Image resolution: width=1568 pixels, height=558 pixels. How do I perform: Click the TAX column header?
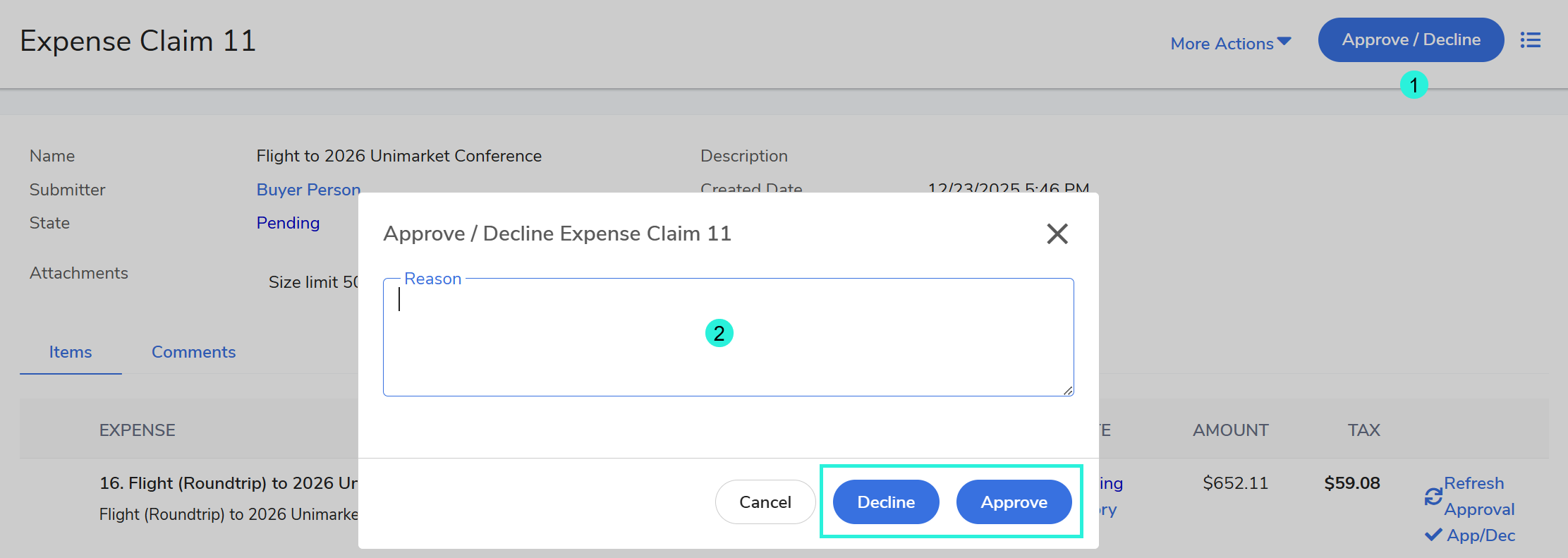click(1363, 430)
